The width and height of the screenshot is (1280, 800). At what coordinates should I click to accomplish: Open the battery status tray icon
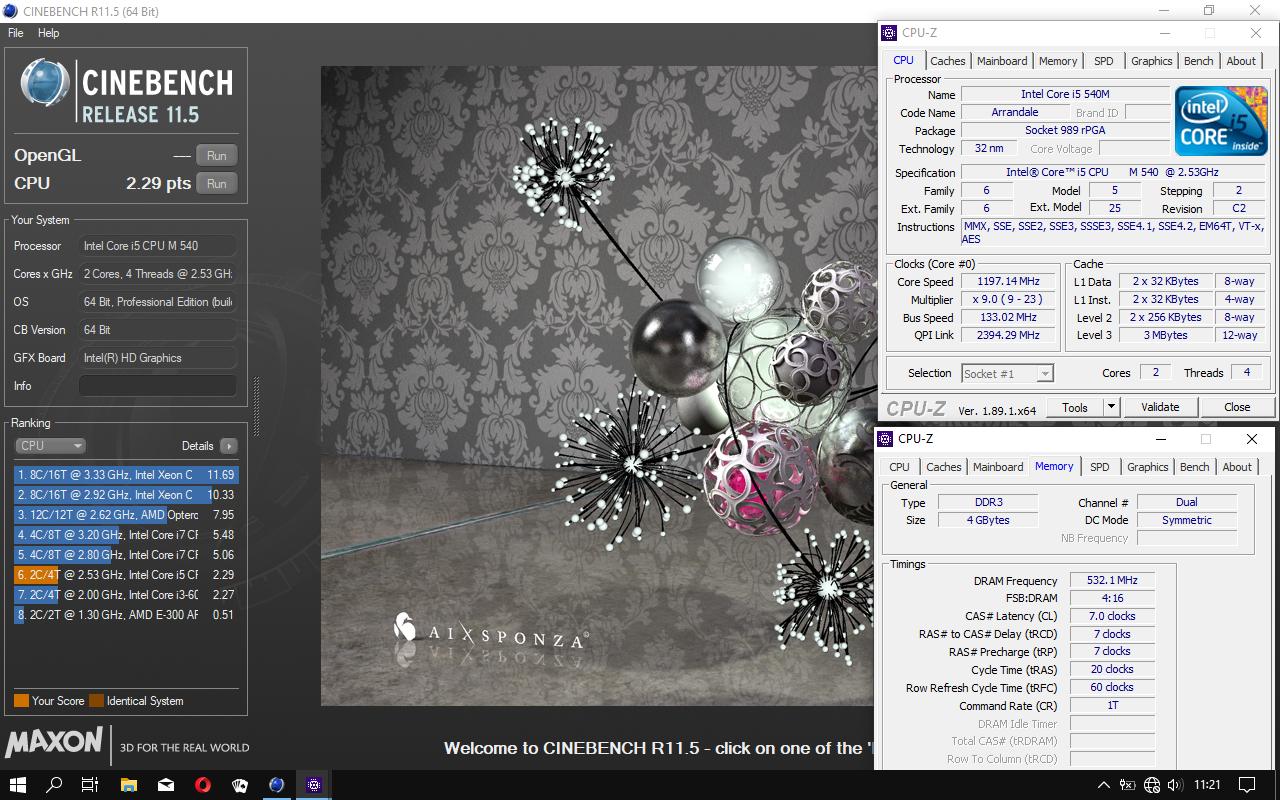point(1127,785)
